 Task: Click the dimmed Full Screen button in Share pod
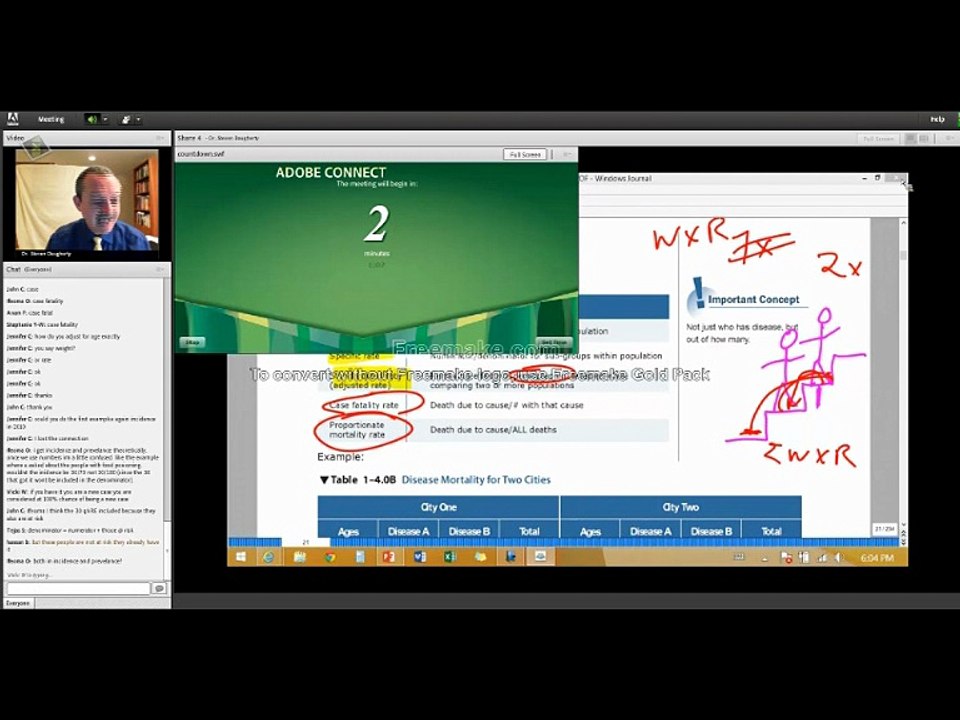(x=878, y=139)
